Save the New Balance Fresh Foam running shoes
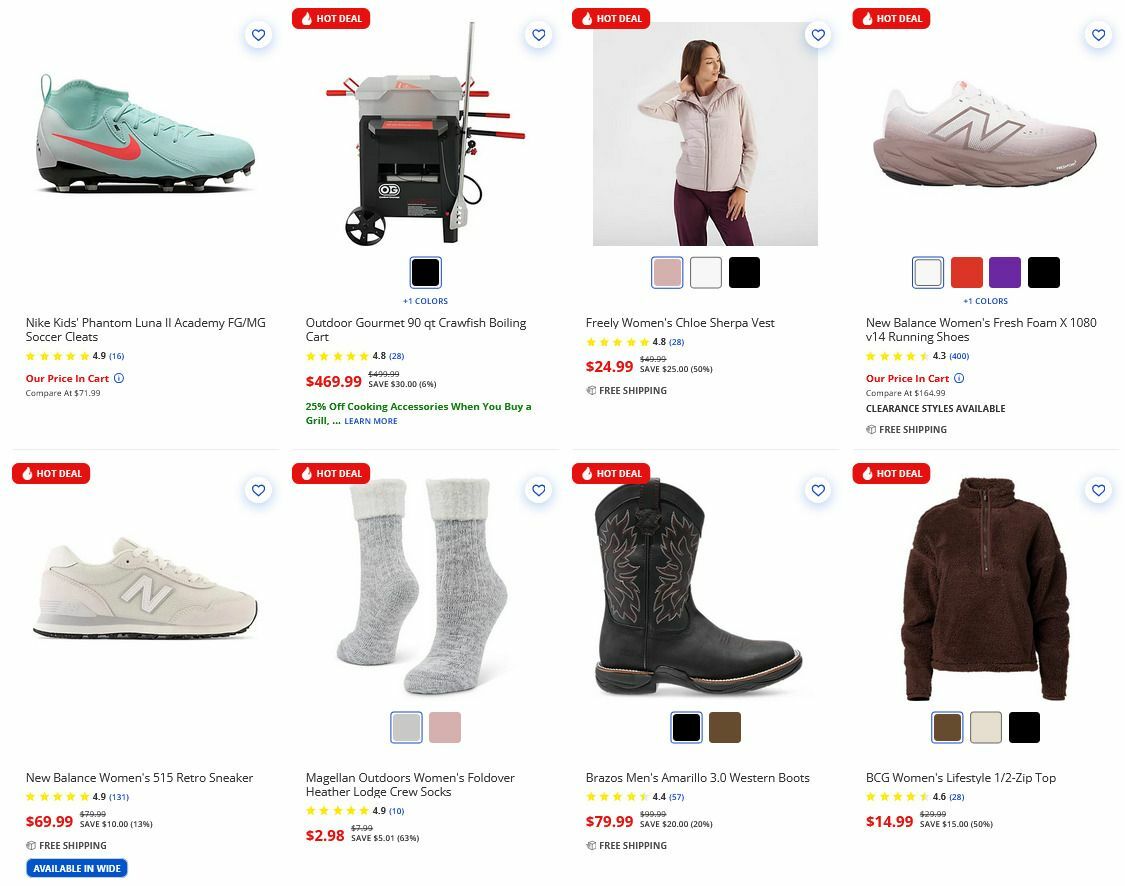Image resolution: width=1125 pixels, height=886 pixels. point(1098,34)
